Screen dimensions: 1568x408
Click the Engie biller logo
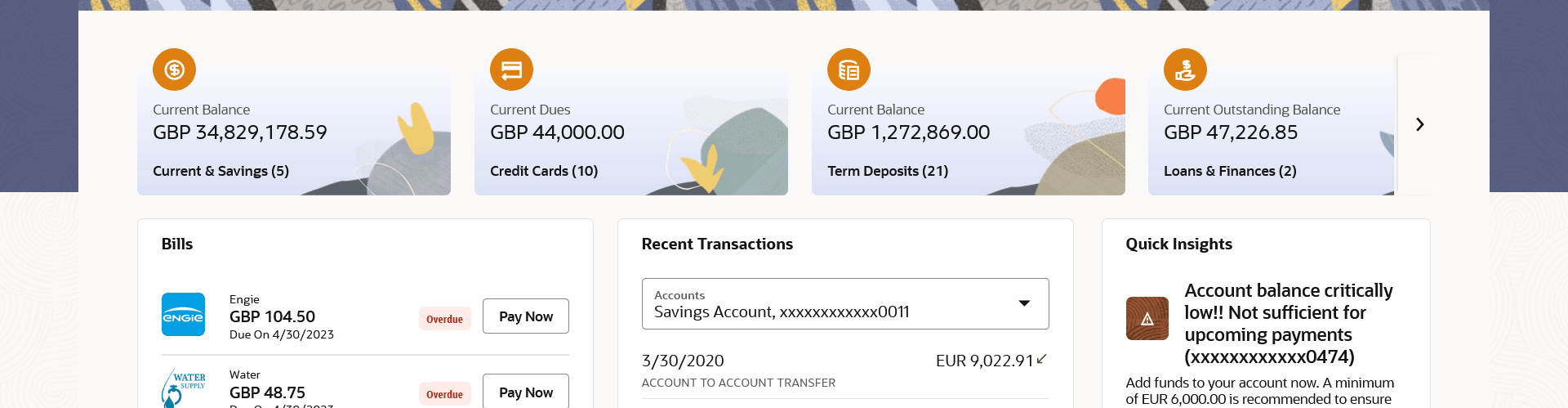[183, 315]
